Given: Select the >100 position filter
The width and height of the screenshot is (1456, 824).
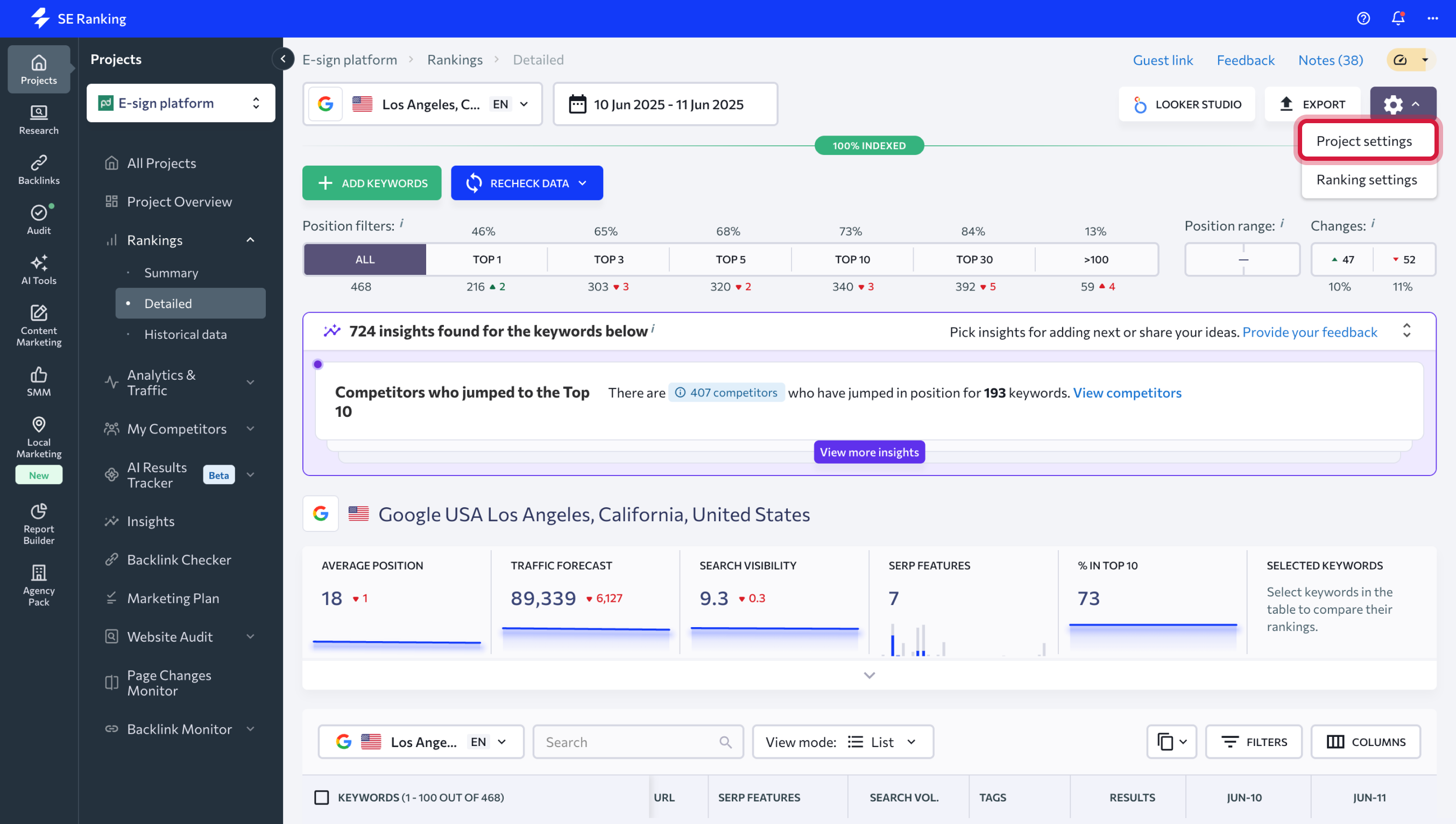Looking at the screenshot, I should point(1096,260).
